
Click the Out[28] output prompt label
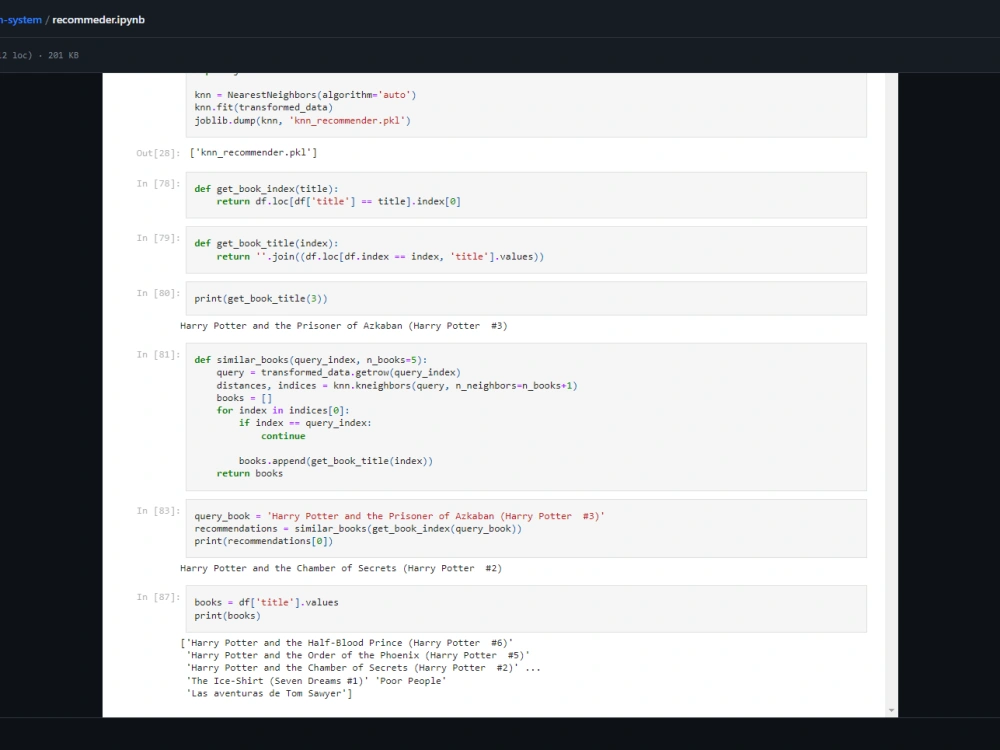tap(158, 153)
